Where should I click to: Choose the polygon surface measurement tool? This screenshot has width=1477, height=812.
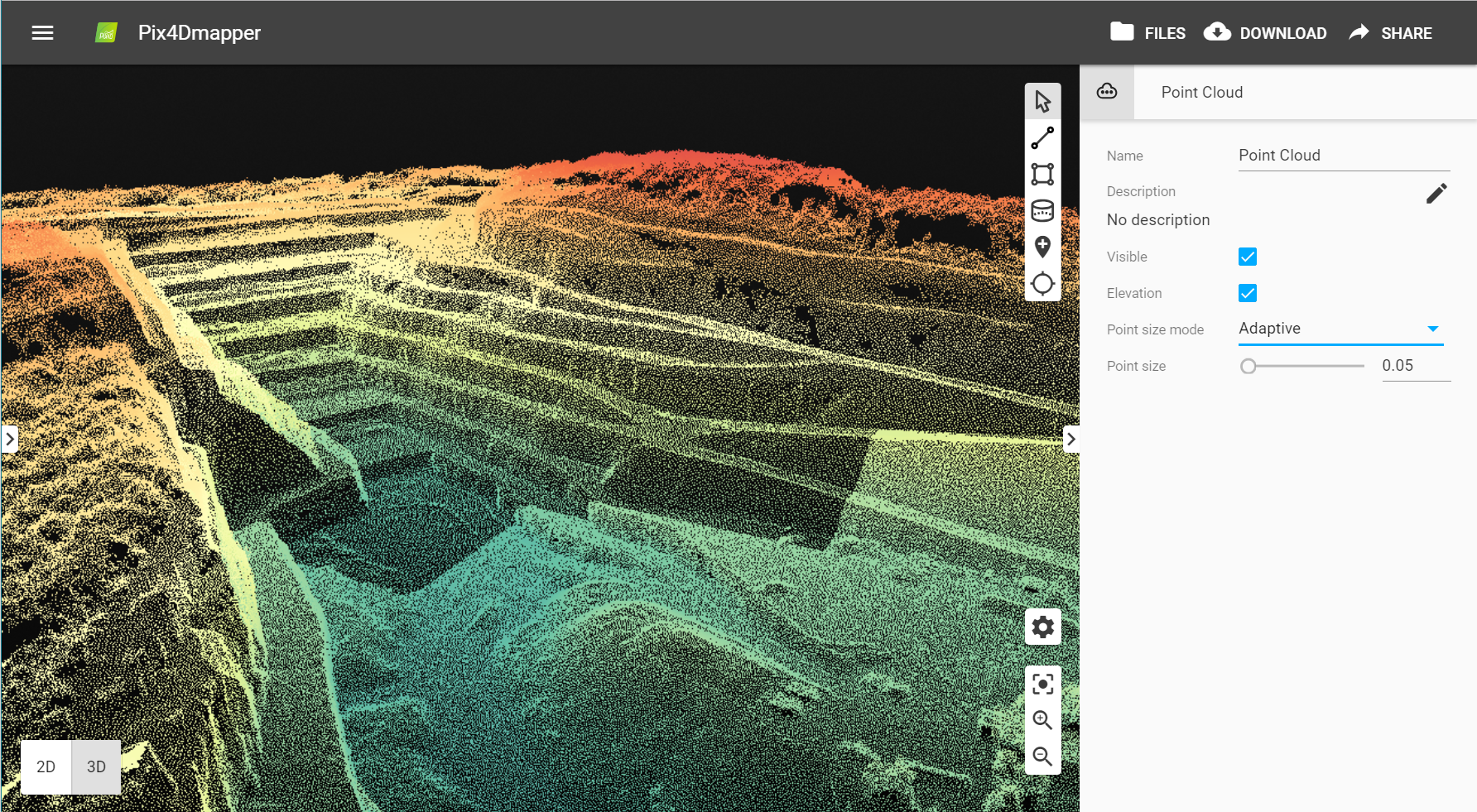[x=1042, y=175]
